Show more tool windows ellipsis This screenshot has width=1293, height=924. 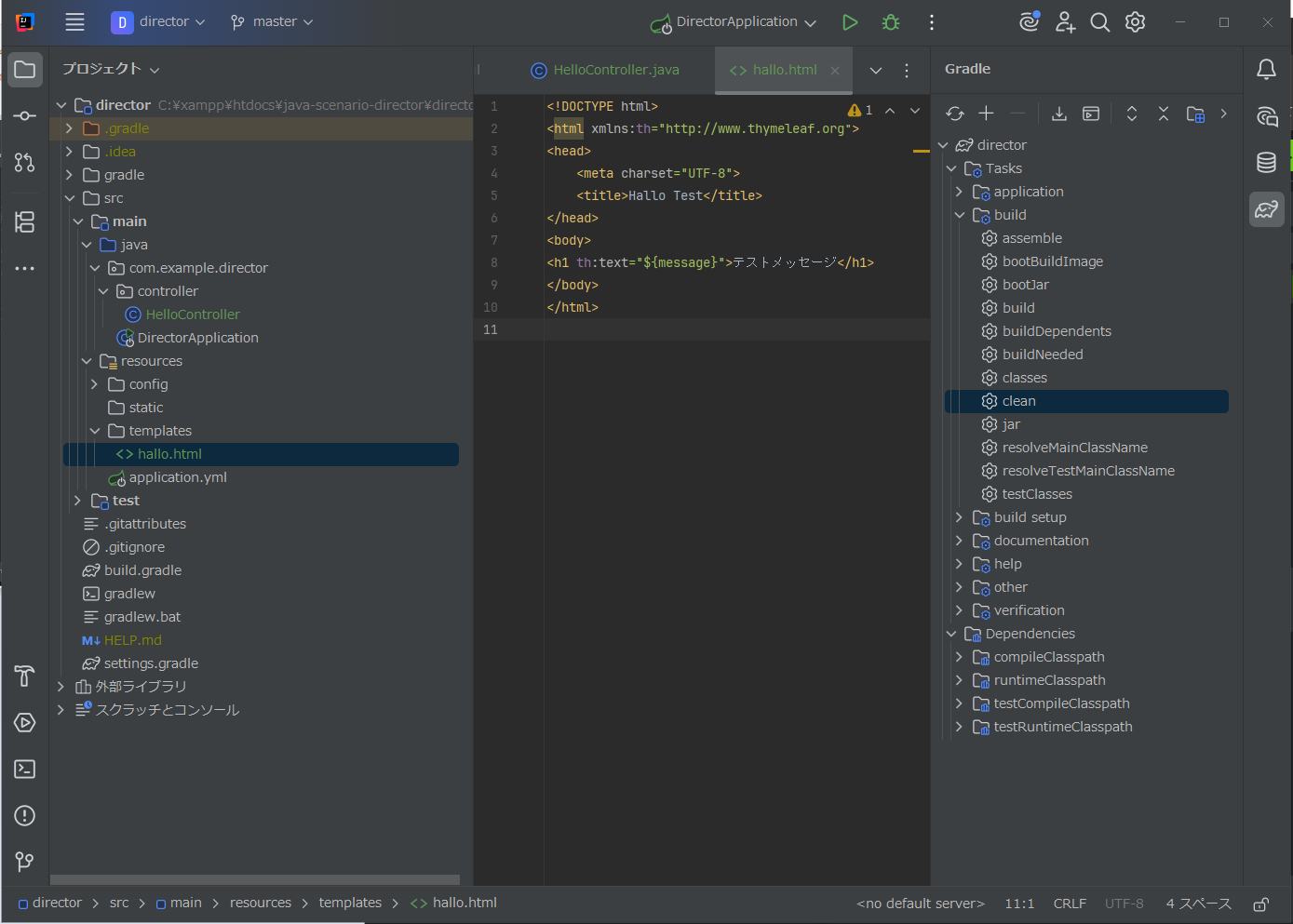pyautogui.click(x=25, y=268)
